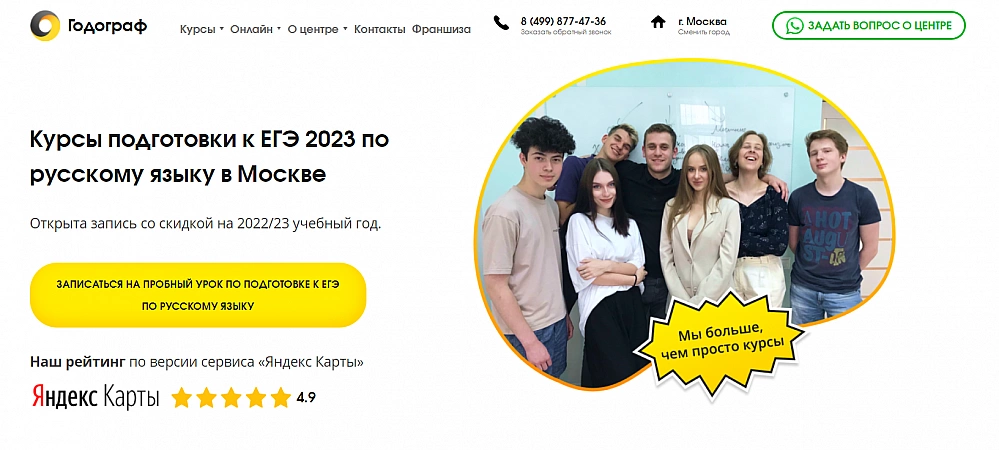
Task: Expand the О центре dropdown menu
Action: 317,29
